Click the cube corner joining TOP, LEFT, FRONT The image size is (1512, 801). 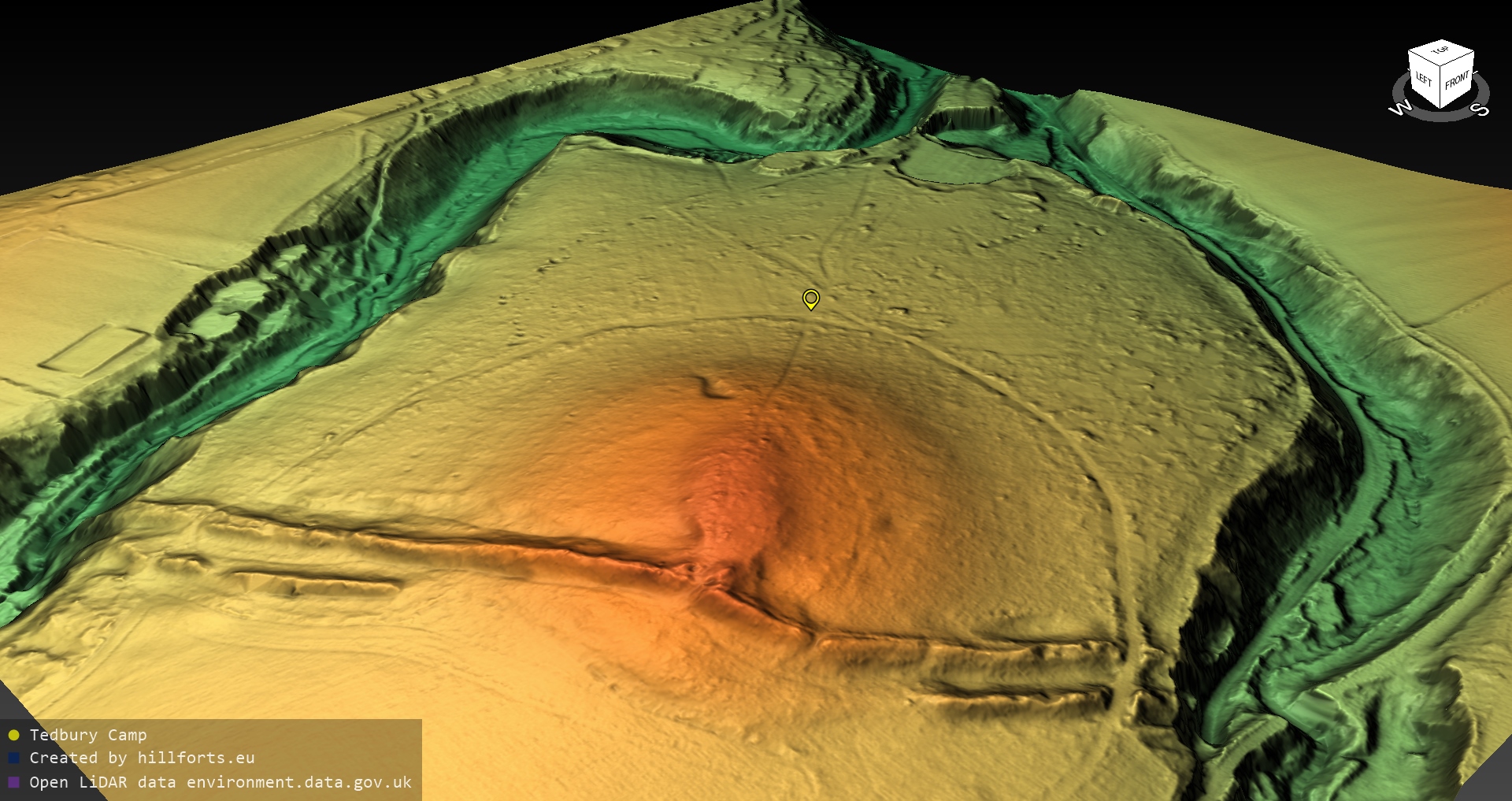(x=1440, y=66)
